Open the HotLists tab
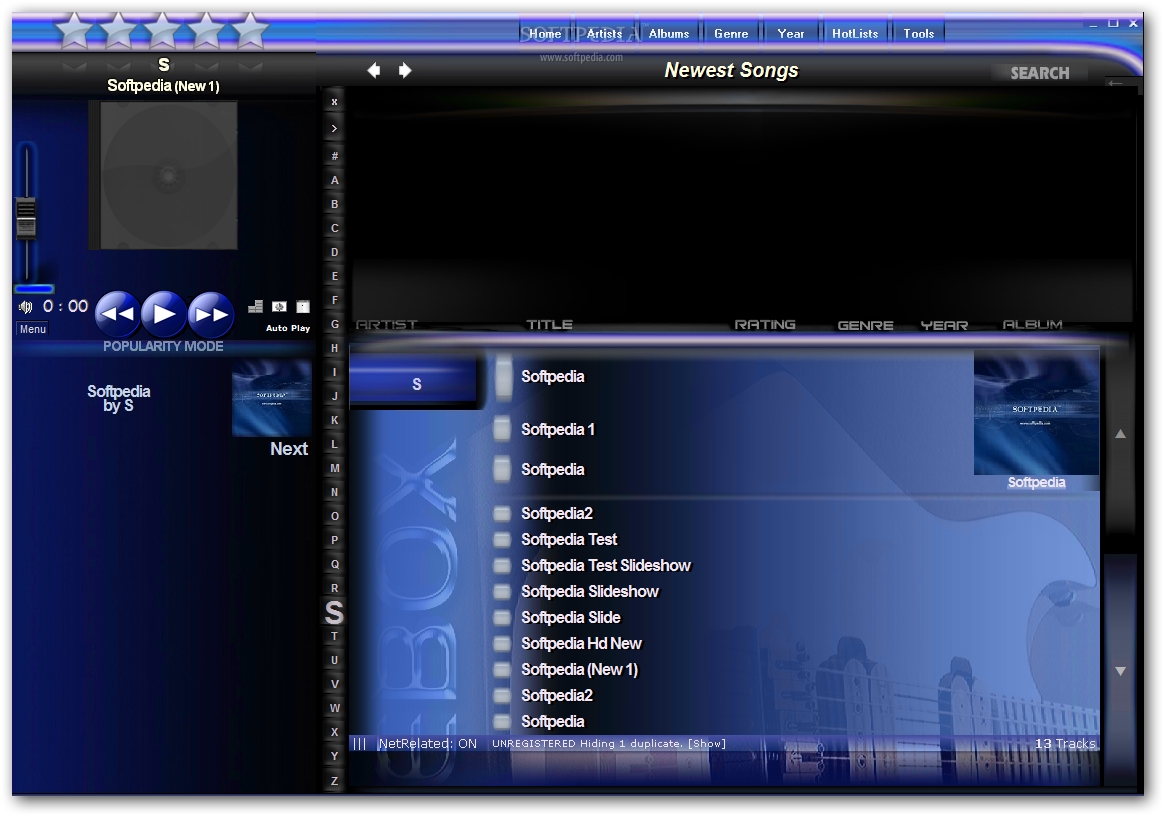1164x816 pixels. (x=855, y=33)
